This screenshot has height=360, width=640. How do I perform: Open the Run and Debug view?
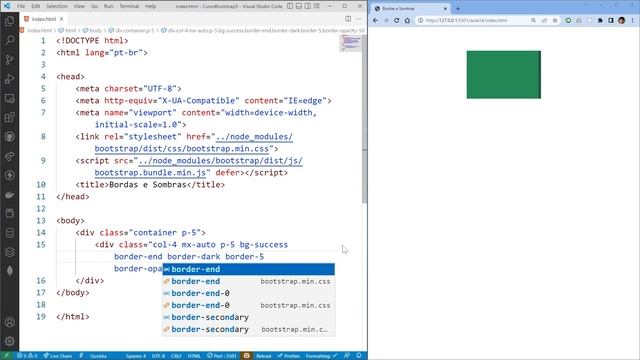point(9,79)
